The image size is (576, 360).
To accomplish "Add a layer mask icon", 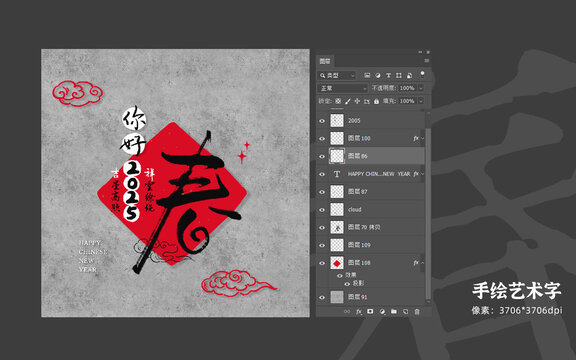I will 370,312.
